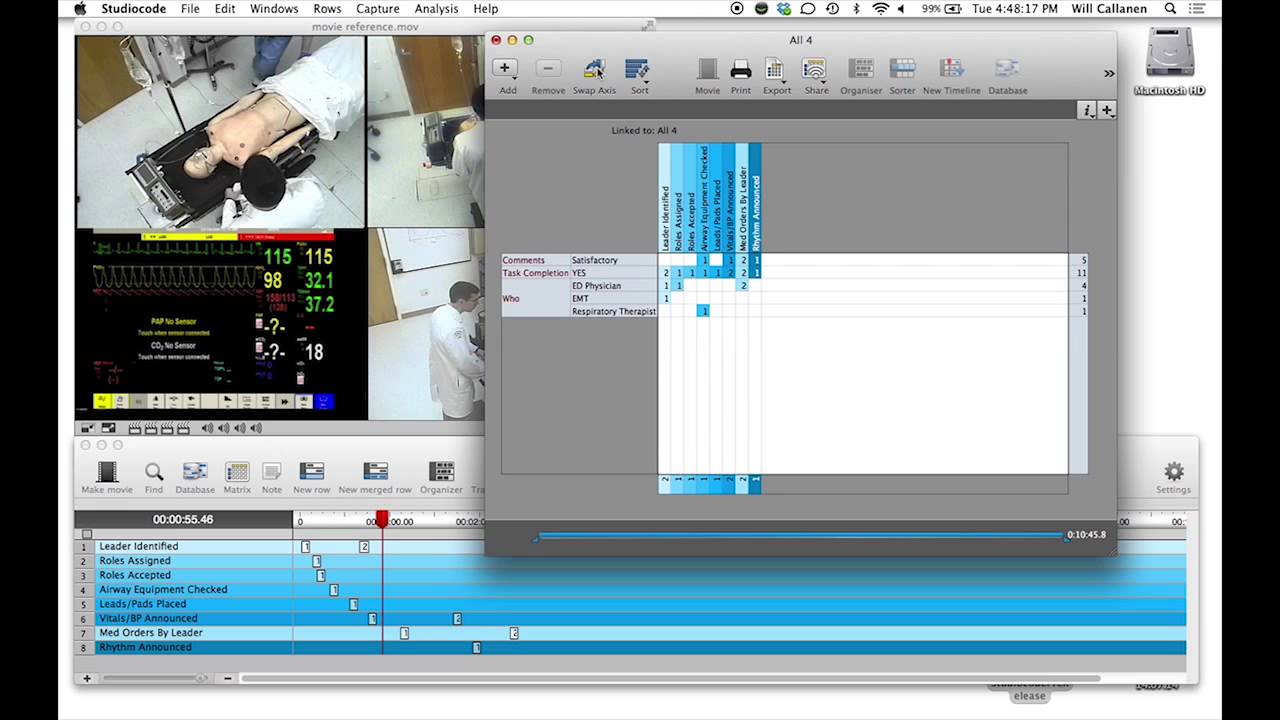
Task: Click the ED Physician row label in matrix
Action: click(x=596, y=286)
